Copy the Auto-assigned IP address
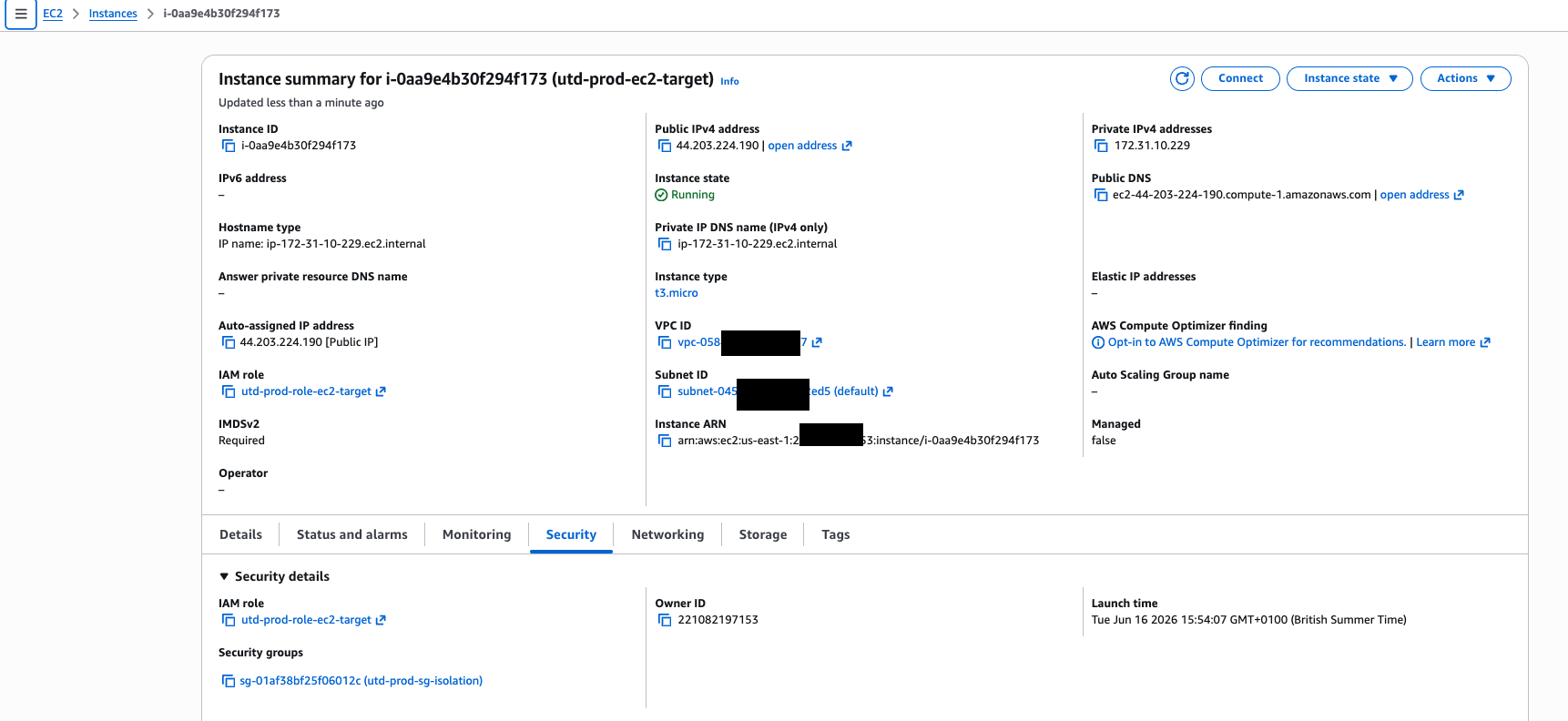This screenshot has width=1568, height=721. [229, 342]
